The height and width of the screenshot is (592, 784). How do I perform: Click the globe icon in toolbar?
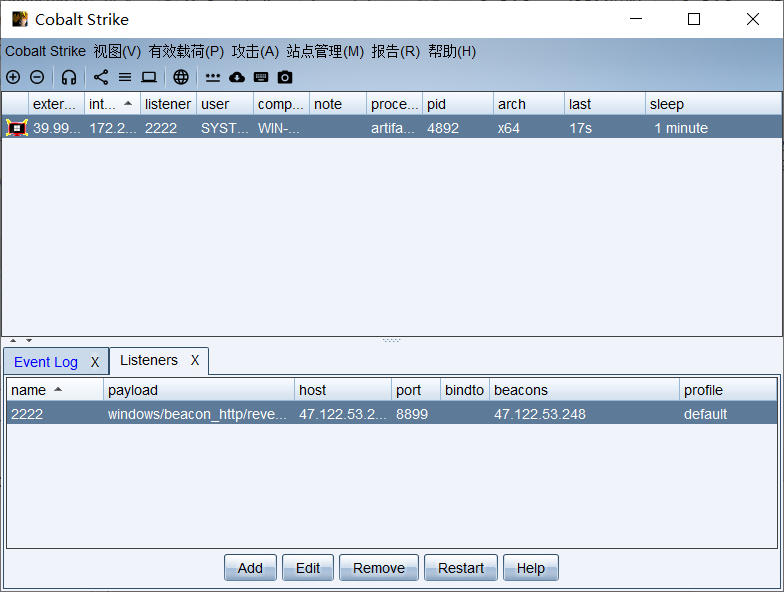(181, 77)
